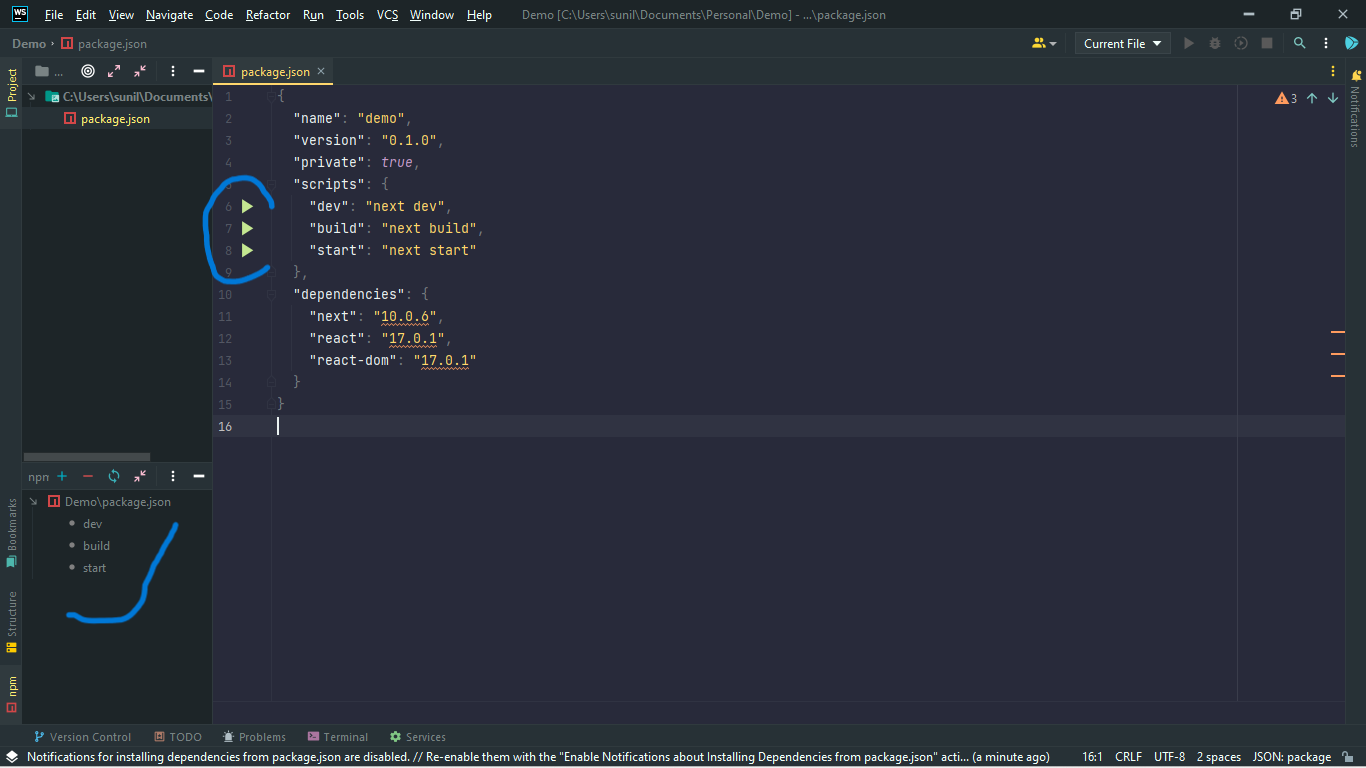Hide the Project tool window
Viewport: 1366px width, 768px height.
tap(199, 71)
